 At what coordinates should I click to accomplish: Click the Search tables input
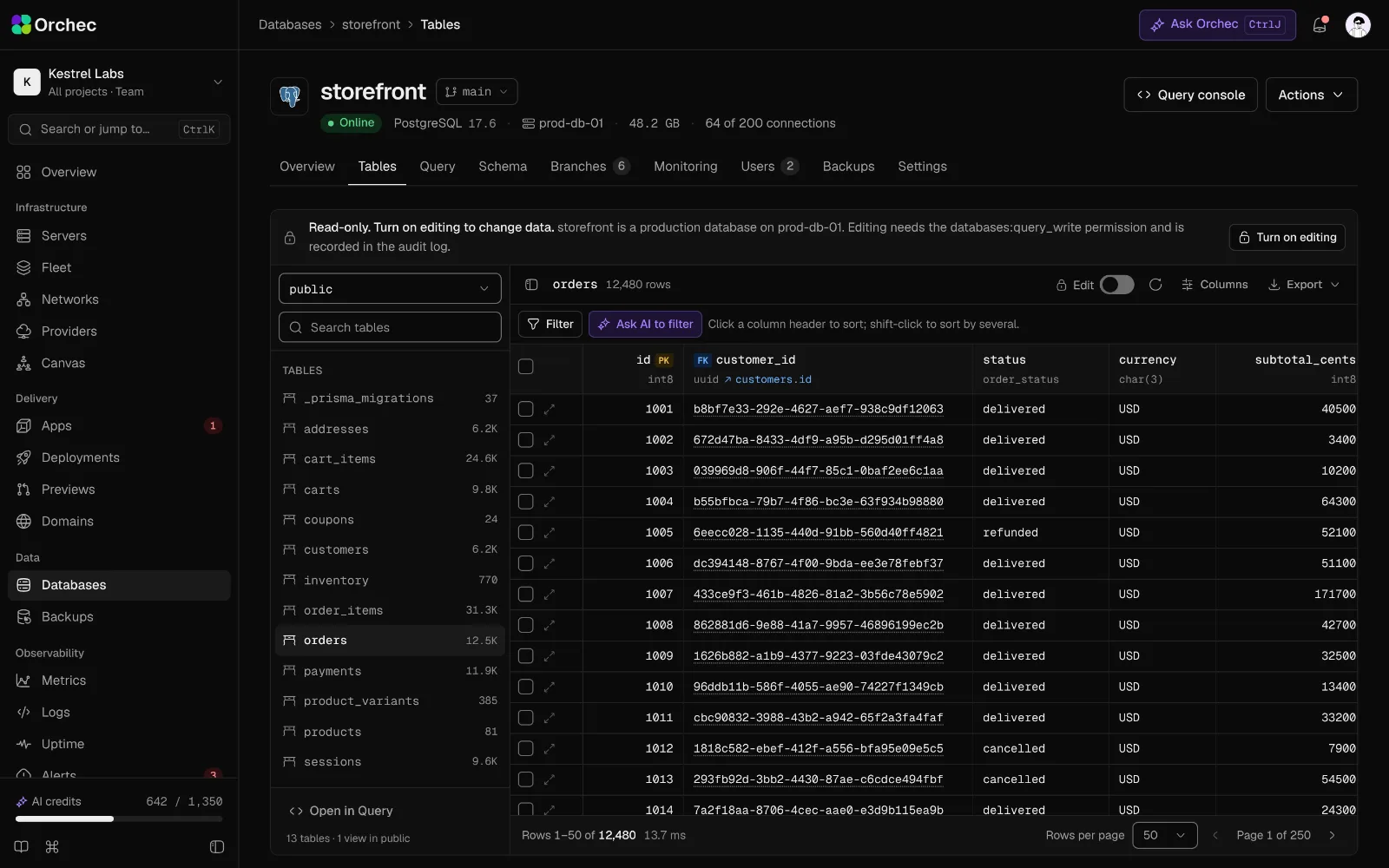(x=390, y=327)
